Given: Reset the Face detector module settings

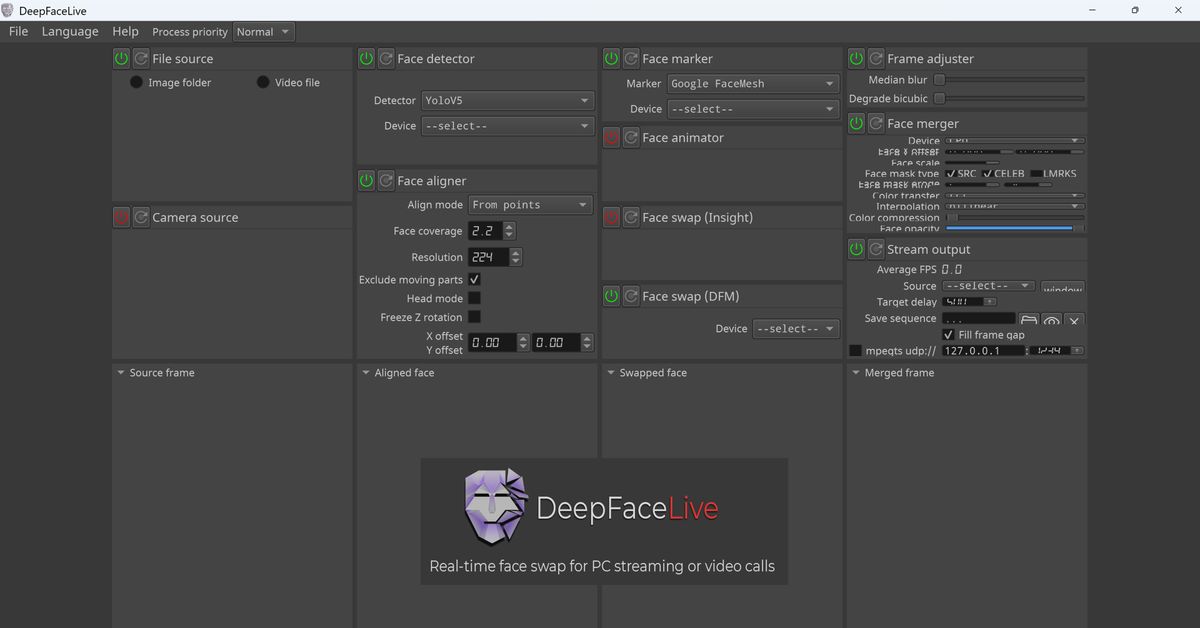Looking at the screenshot, I should [386, 59].
